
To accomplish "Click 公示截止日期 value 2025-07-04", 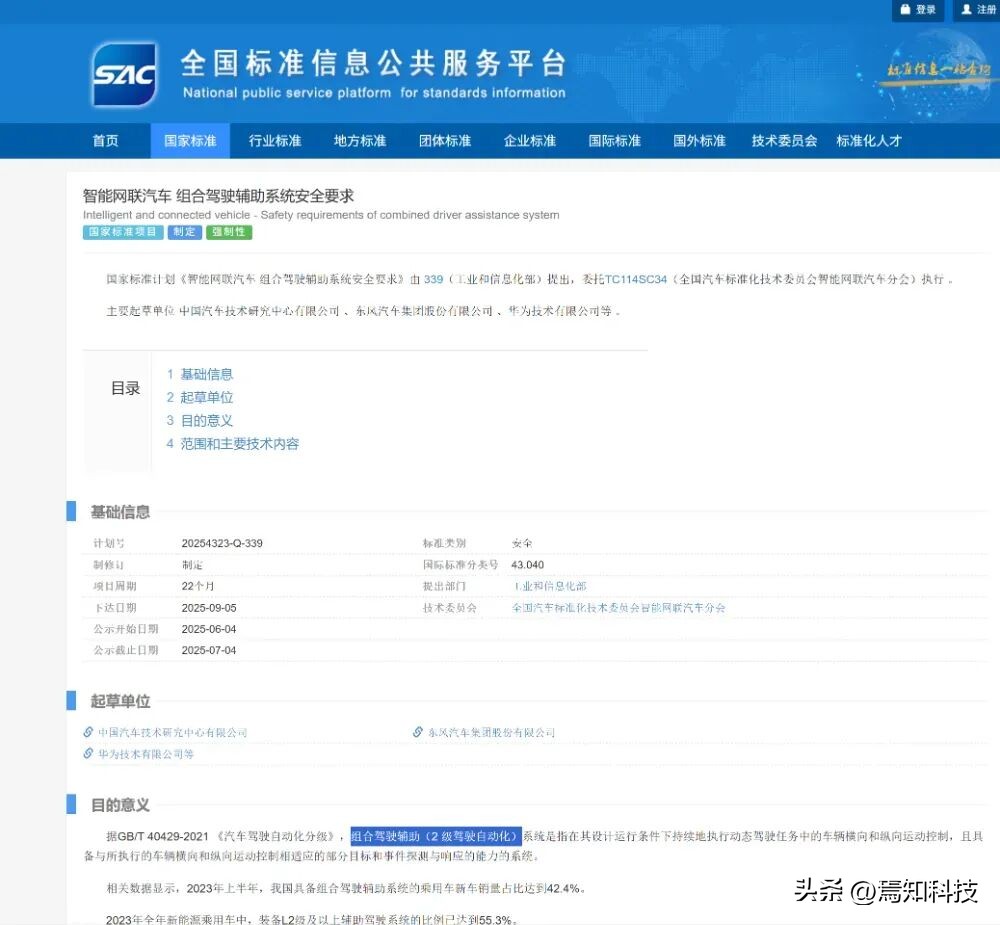I will [209, 650].
